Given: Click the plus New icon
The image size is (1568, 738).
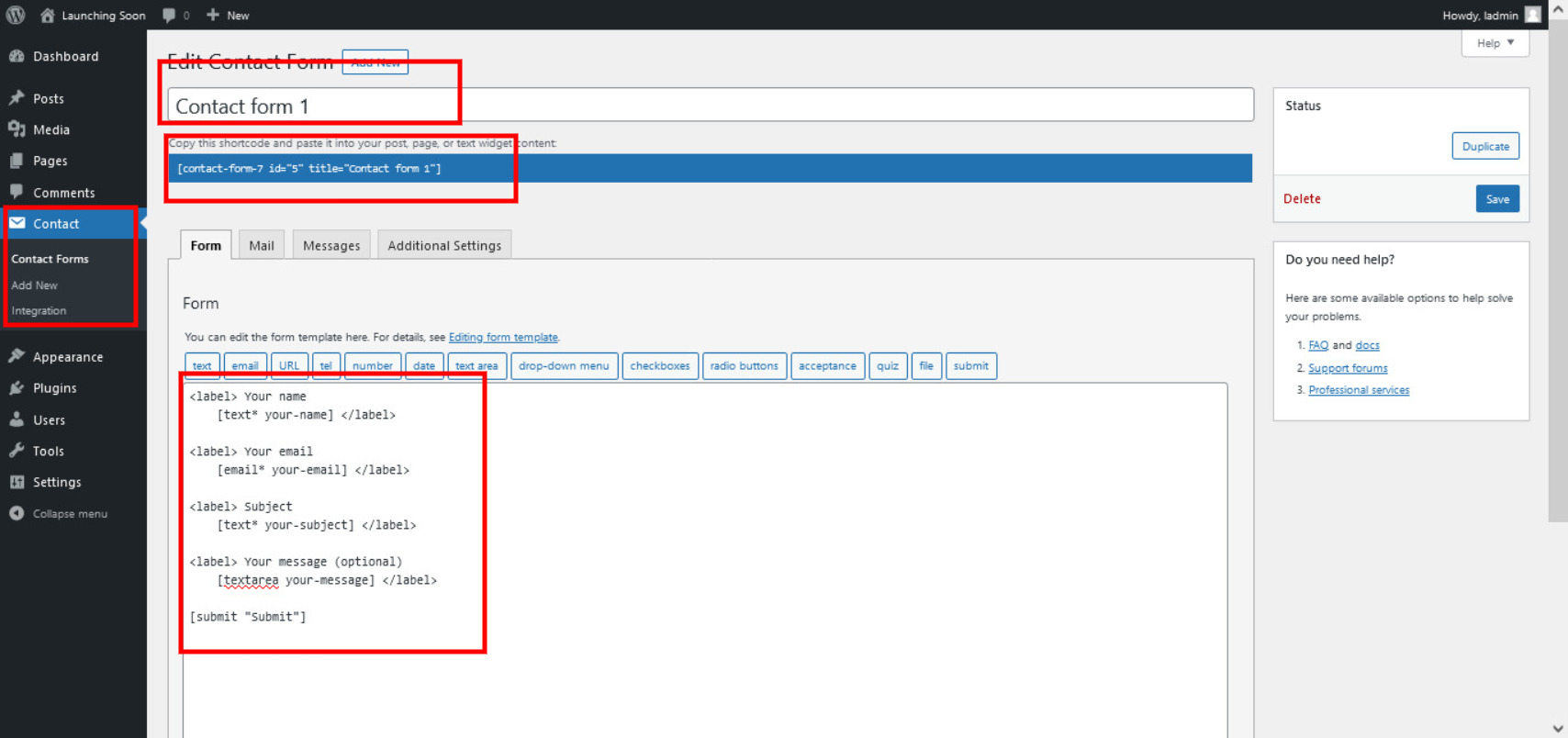Looking at the screenshot, I should point(213,15).
